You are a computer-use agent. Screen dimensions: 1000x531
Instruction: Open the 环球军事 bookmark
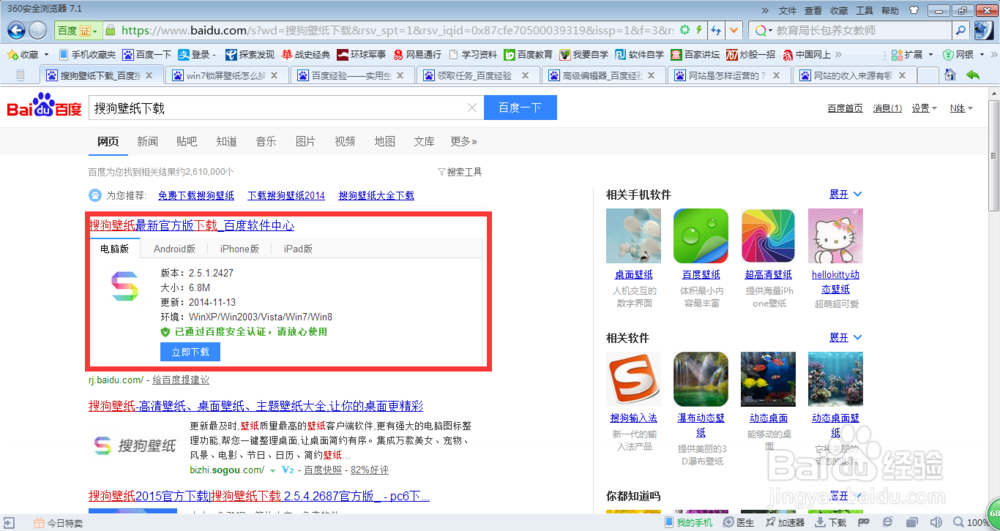pos(362,55)
